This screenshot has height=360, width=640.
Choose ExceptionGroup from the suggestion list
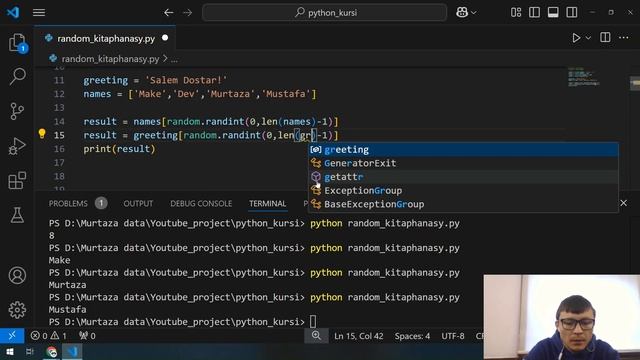(x=463, y=191)
